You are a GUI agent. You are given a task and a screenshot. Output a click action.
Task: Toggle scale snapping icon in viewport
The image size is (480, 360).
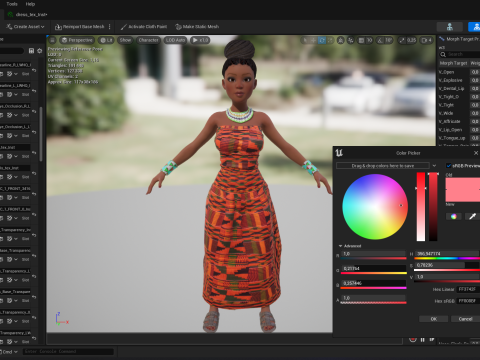(402, 40)
